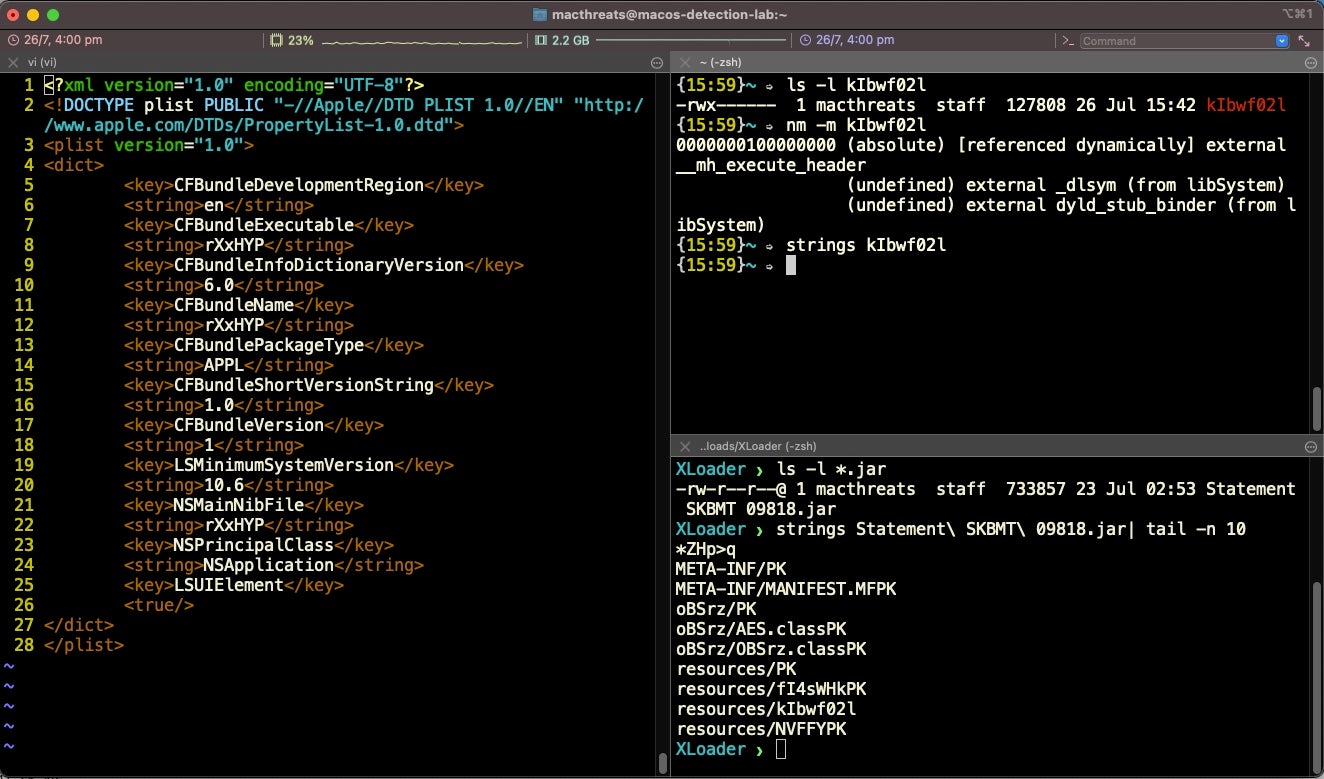Screen dimensions: 1324x779
Task: Click the 2.2 GB memory status icon
Action: (x=541, y=41)
